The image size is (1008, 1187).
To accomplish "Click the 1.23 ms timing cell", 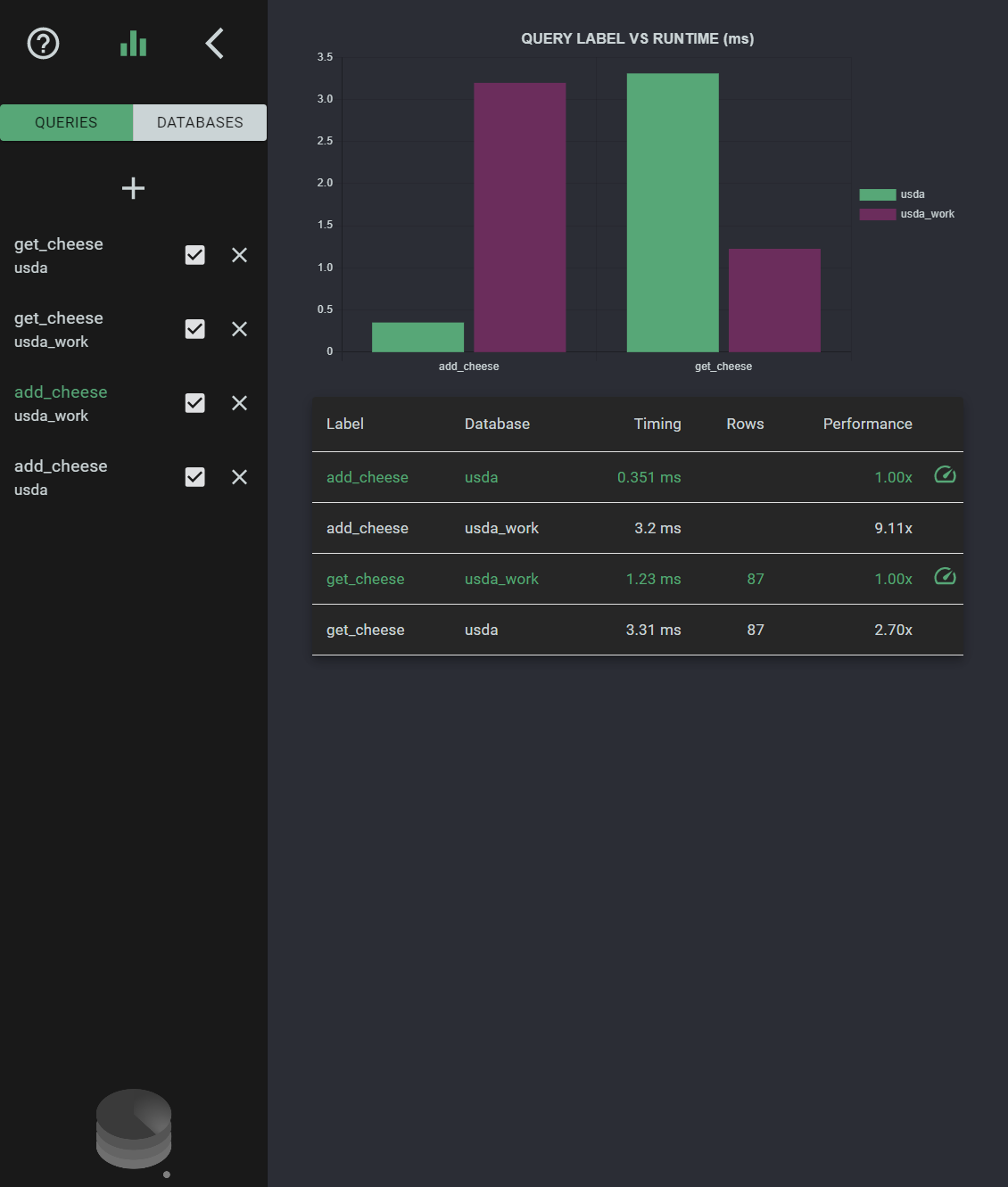I will (653, 579).
